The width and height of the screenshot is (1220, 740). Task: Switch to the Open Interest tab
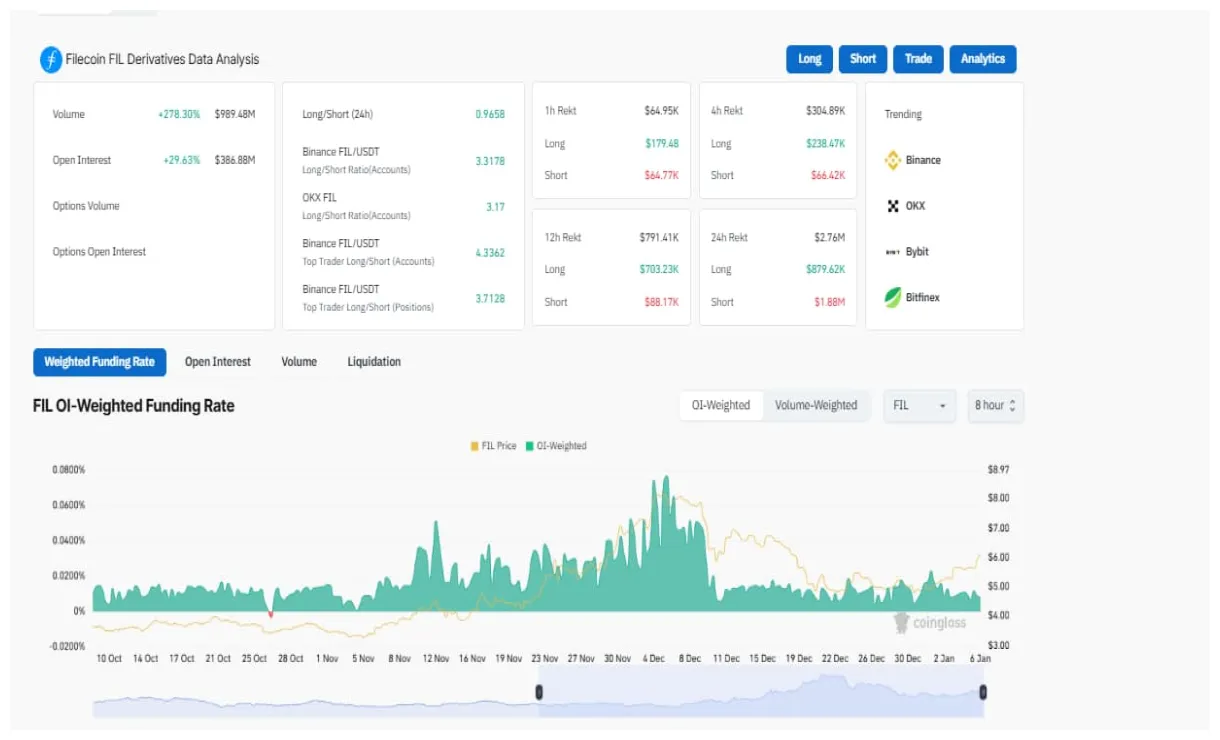pyautogui.click(x=217, y=362)
